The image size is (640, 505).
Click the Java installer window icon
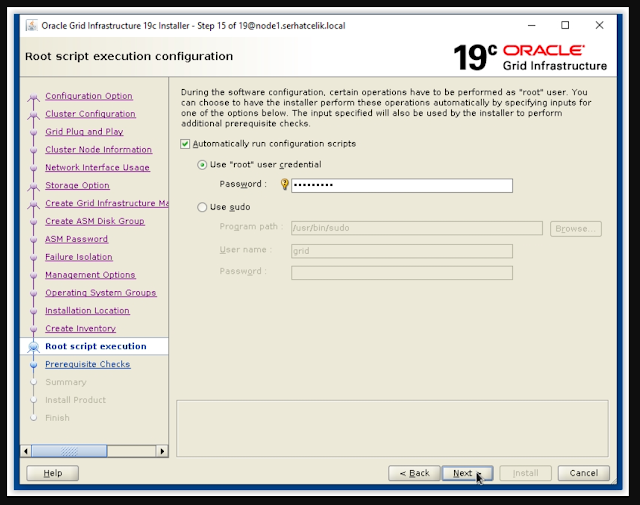point(31,25)
